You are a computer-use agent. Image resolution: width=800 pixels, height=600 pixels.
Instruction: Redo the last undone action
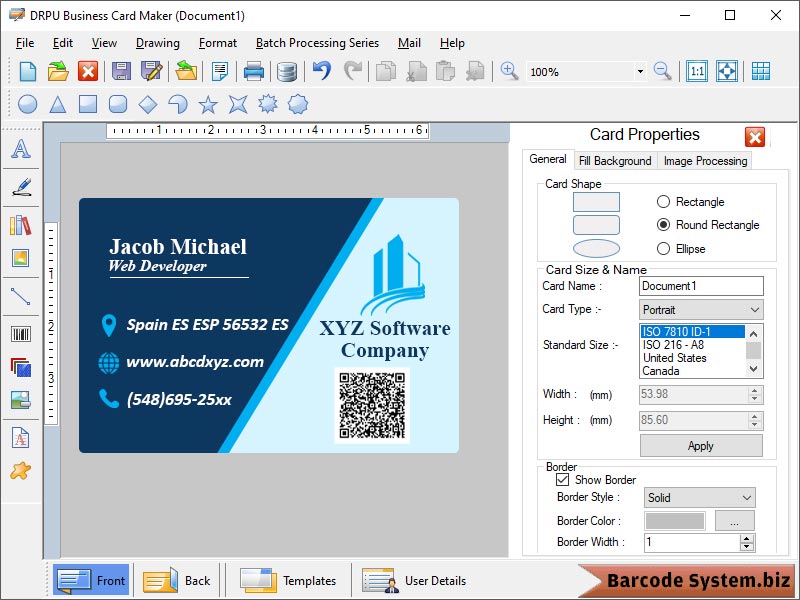point(353,71)
